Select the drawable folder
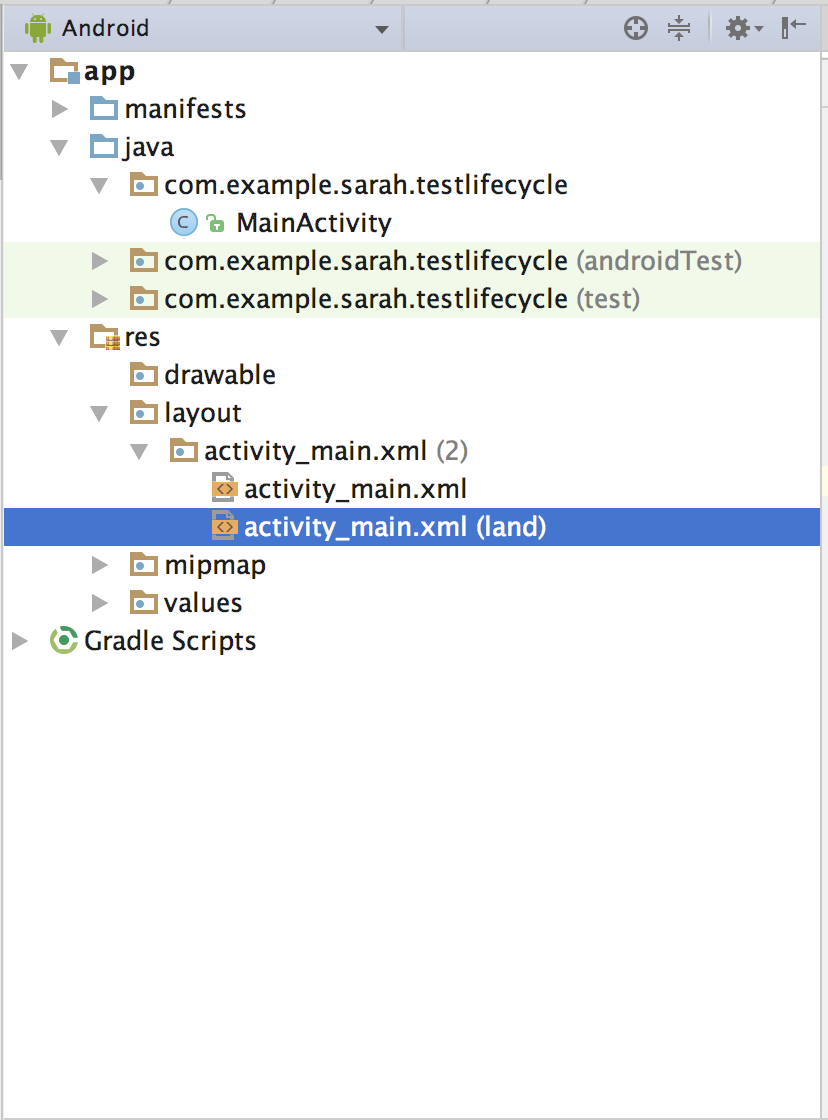This screenshot has width=828, height=1120. coord(219,375)
